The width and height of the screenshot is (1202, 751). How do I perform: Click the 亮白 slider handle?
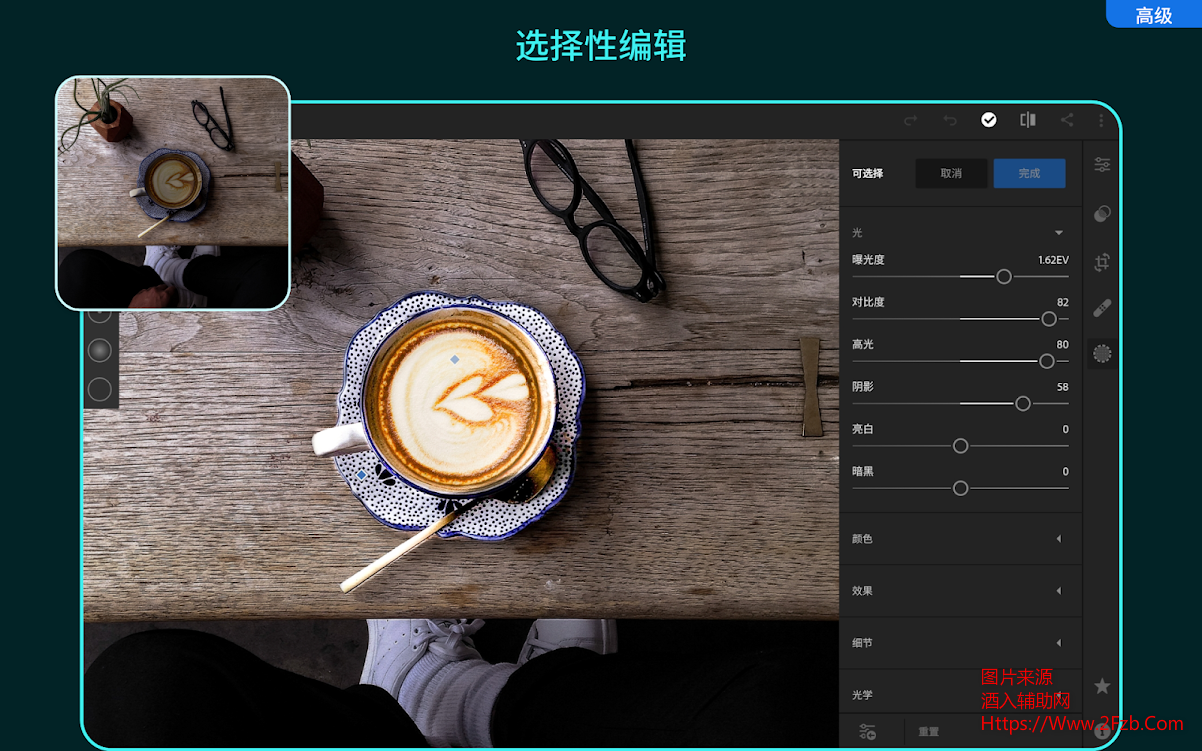coord(961,446)
